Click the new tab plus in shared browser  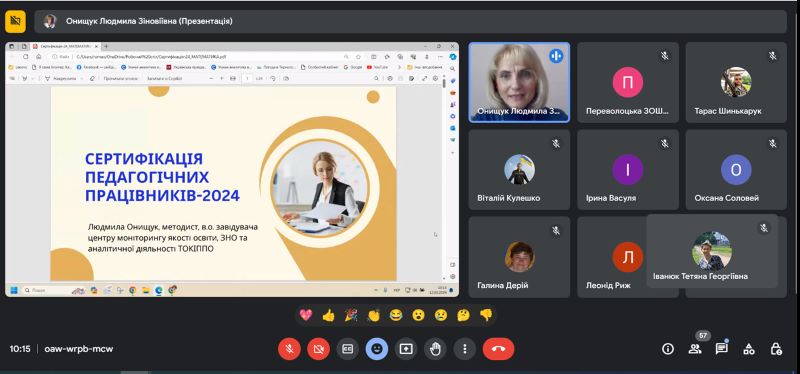tap(106, 46)
